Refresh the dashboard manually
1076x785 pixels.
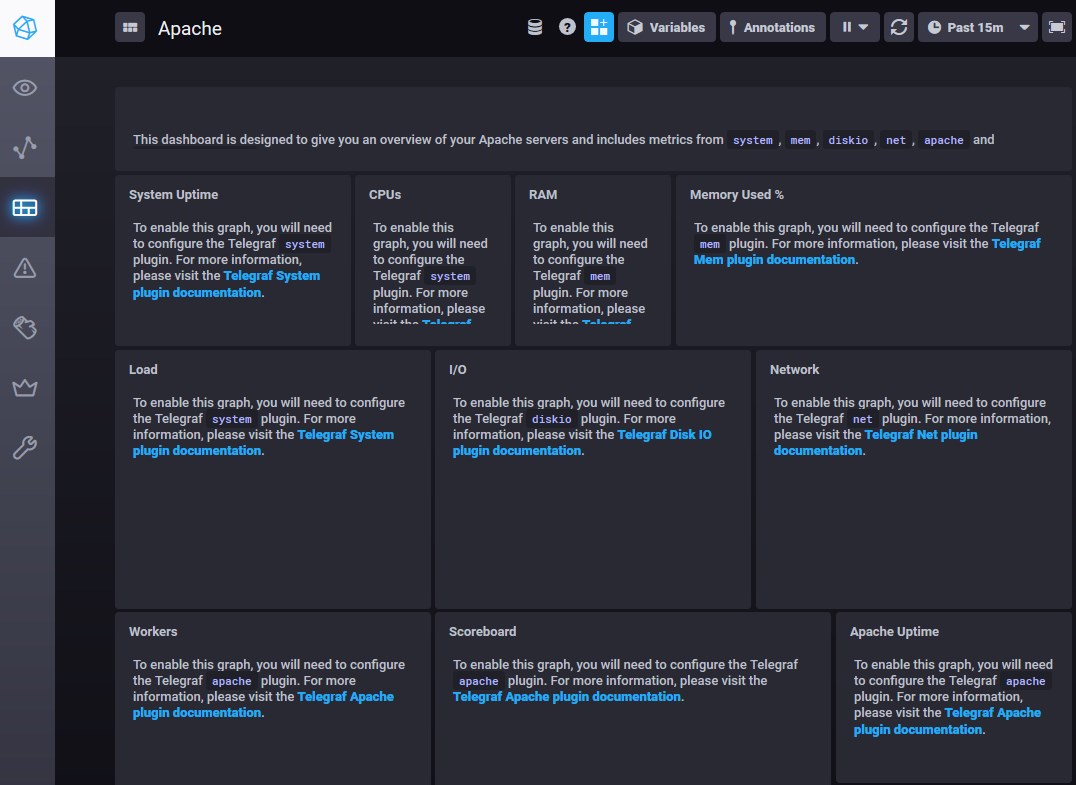pyautogui.click(x=899, y=27)
